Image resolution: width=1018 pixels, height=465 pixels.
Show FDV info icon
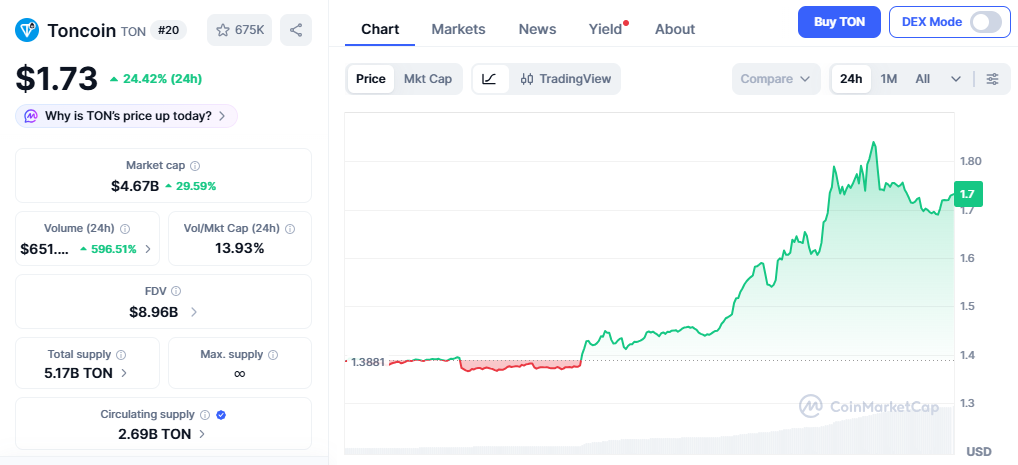pos(176,291)
